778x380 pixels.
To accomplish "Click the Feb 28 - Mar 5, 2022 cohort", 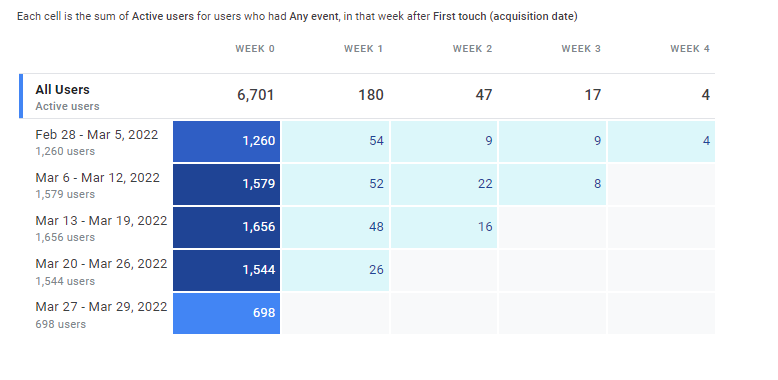I will pyautogui.click(x=97, y=135).
